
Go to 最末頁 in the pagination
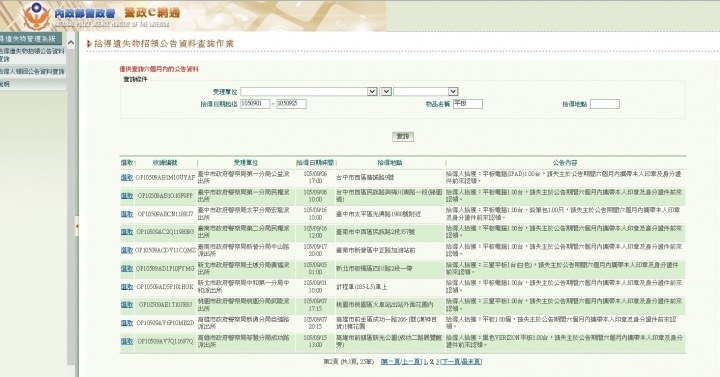coord(471,362)
